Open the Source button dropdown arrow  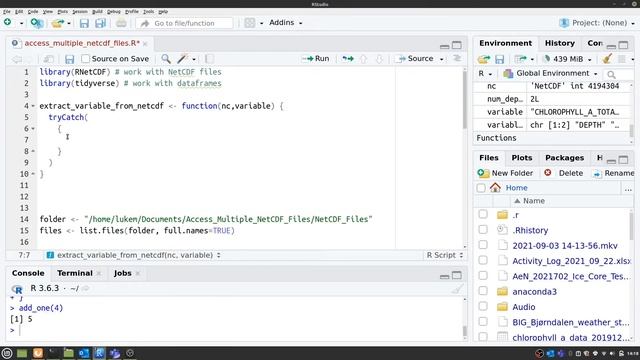click(x=442, y=59)
